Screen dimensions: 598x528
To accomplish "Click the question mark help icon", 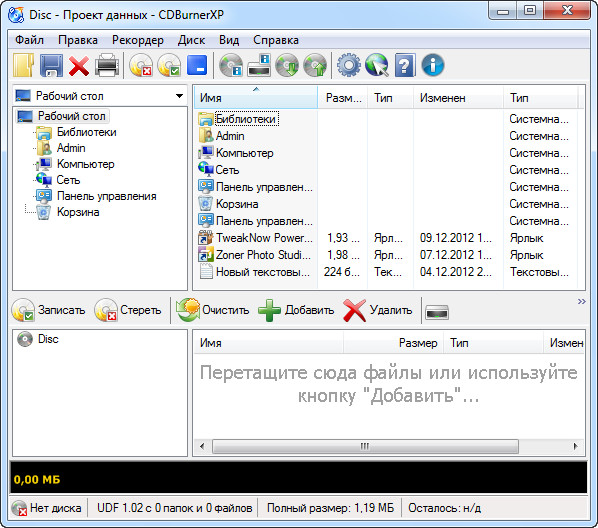I will coord(405,65).
